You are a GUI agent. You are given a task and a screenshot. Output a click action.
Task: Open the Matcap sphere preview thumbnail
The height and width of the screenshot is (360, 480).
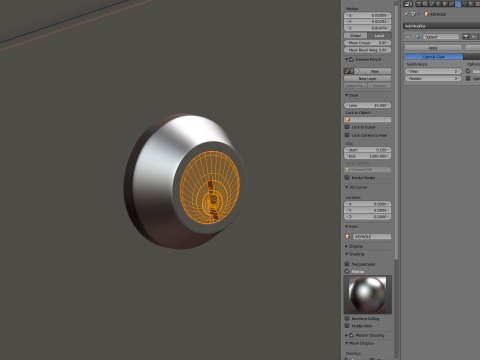(368, 295)
